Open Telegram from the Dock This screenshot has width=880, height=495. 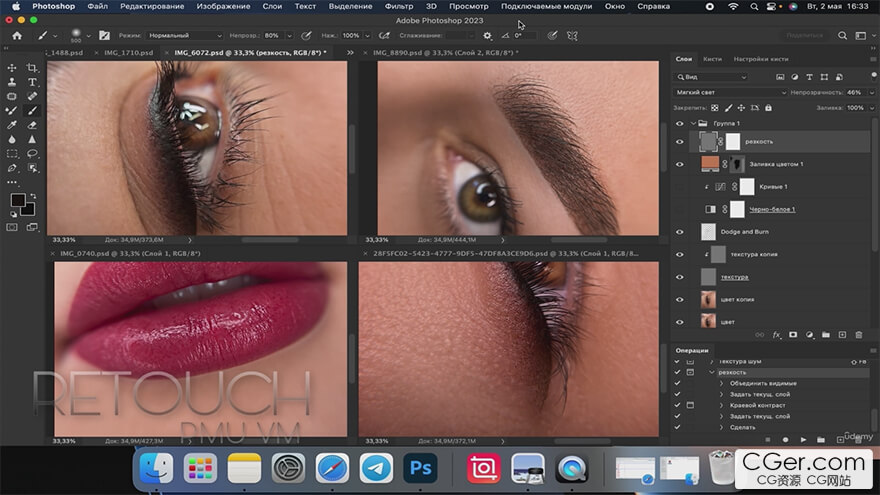(376, 468)
